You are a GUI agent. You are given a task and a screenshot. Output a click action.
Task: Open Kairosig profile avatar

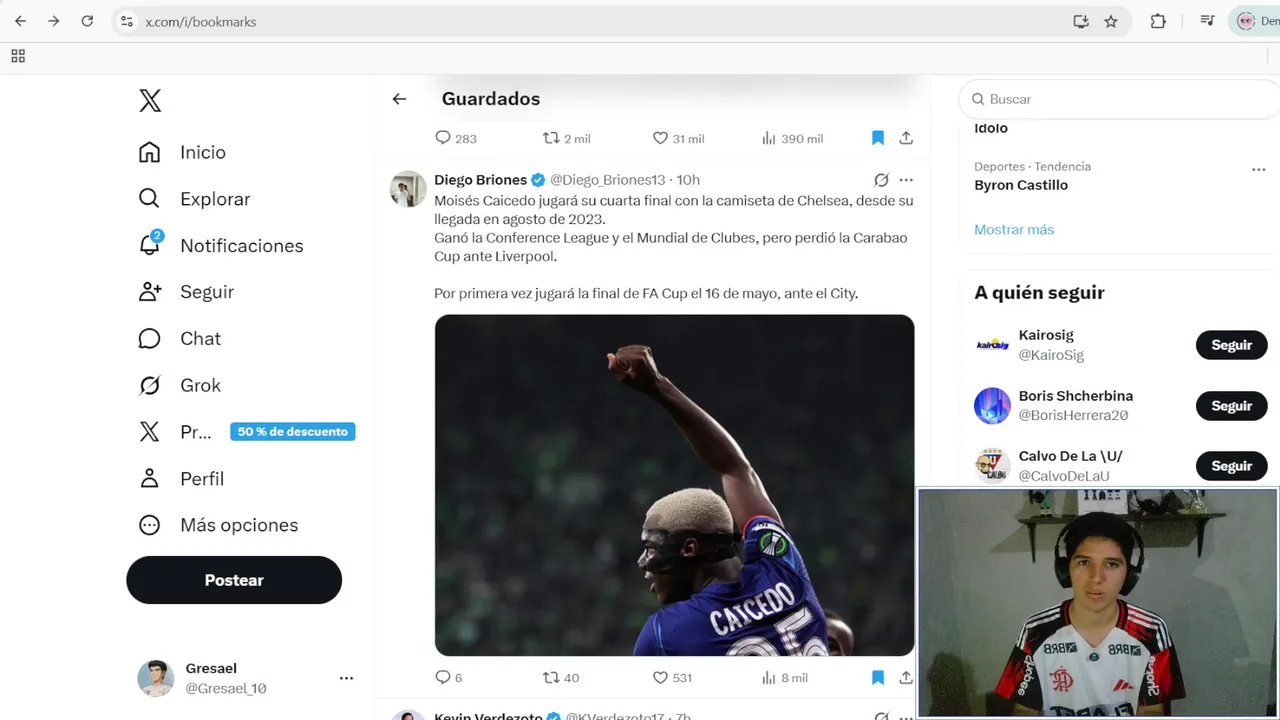click(993, 345)
